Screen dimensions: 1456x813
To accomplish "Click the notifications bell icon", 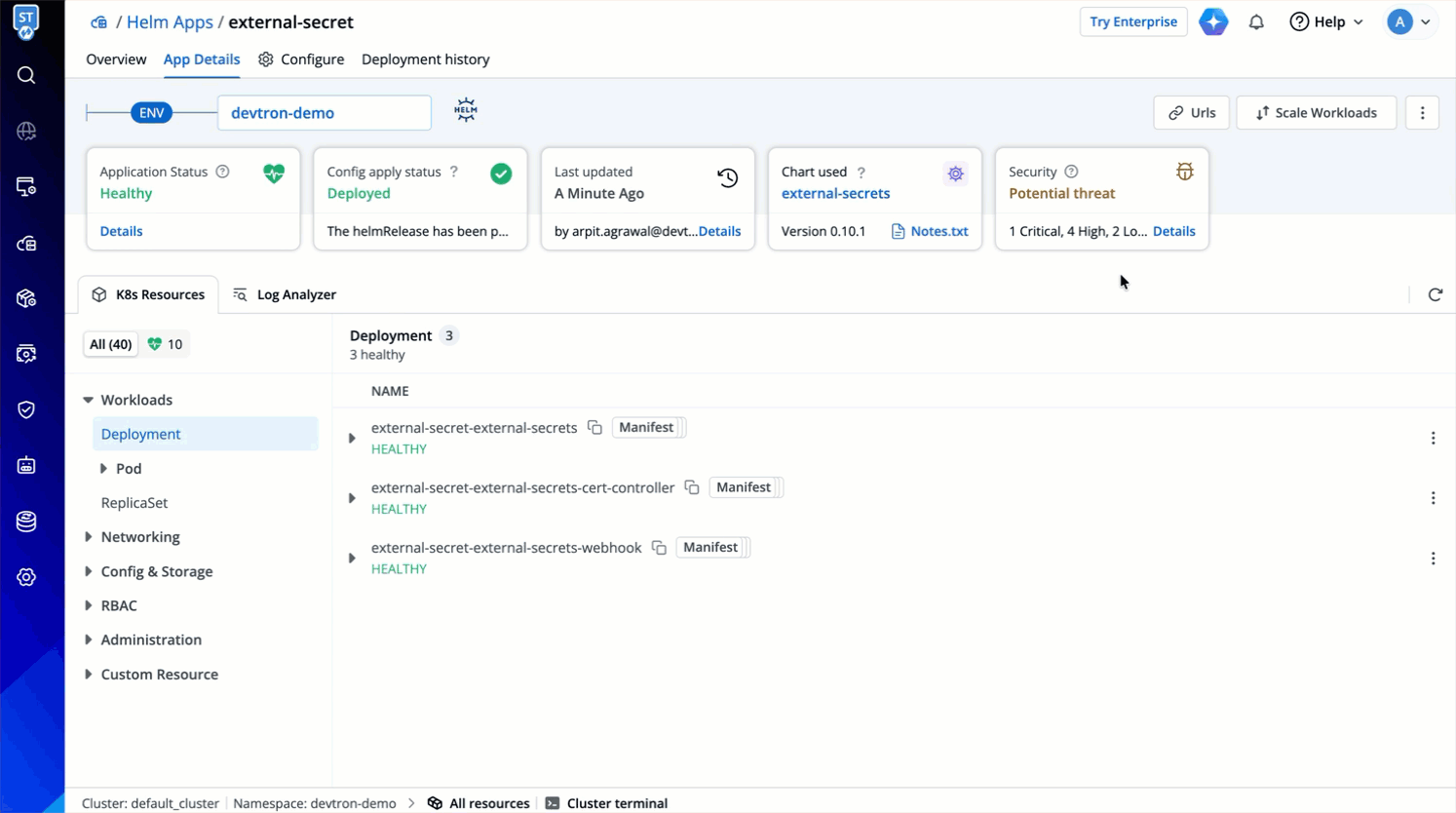I will [x=1256, y=21].
